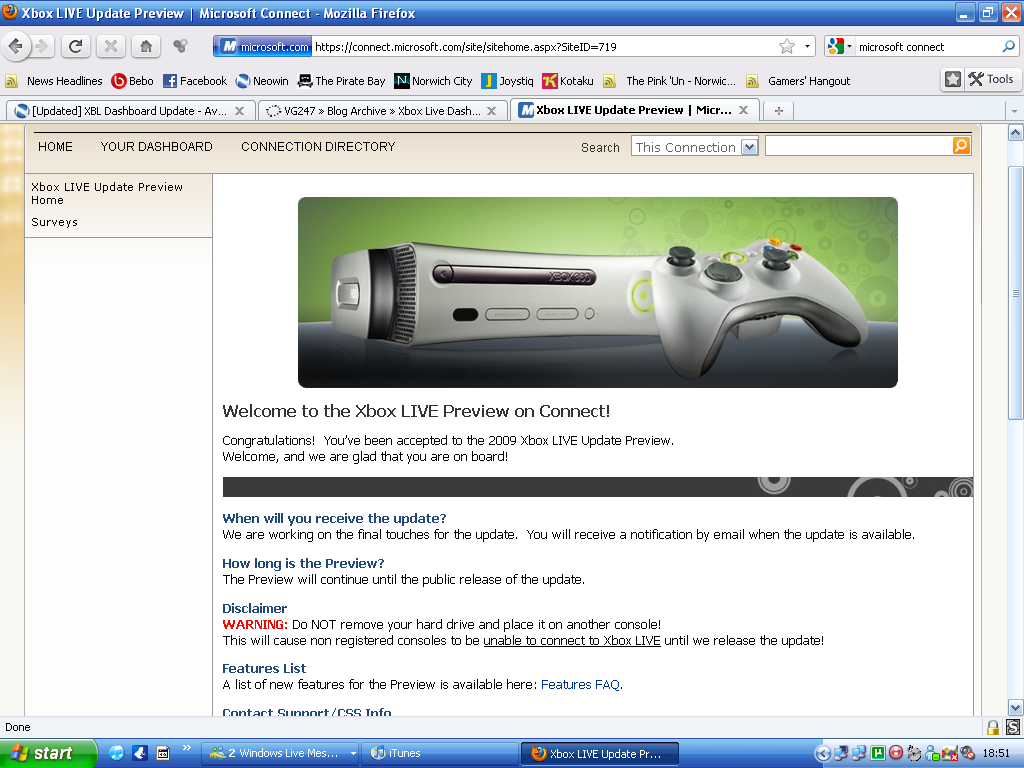Viewport: 1024px width, 768px height.
Task: Click the Firefox Reload page button
Action: (x=75, y=46)
